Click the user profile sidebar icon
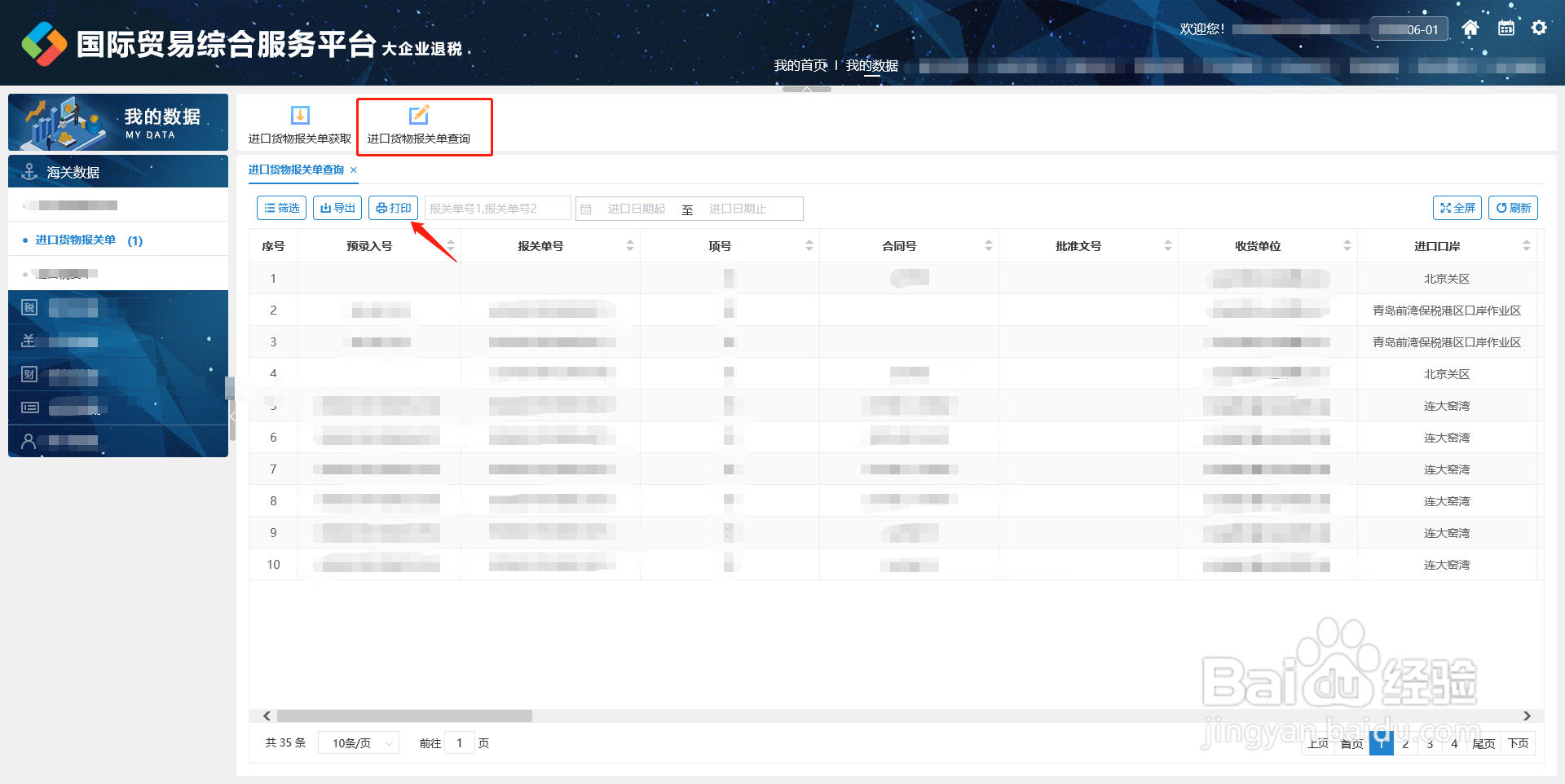The width and height of the screenshot is (1565, 784). click(x=29, y=441)
